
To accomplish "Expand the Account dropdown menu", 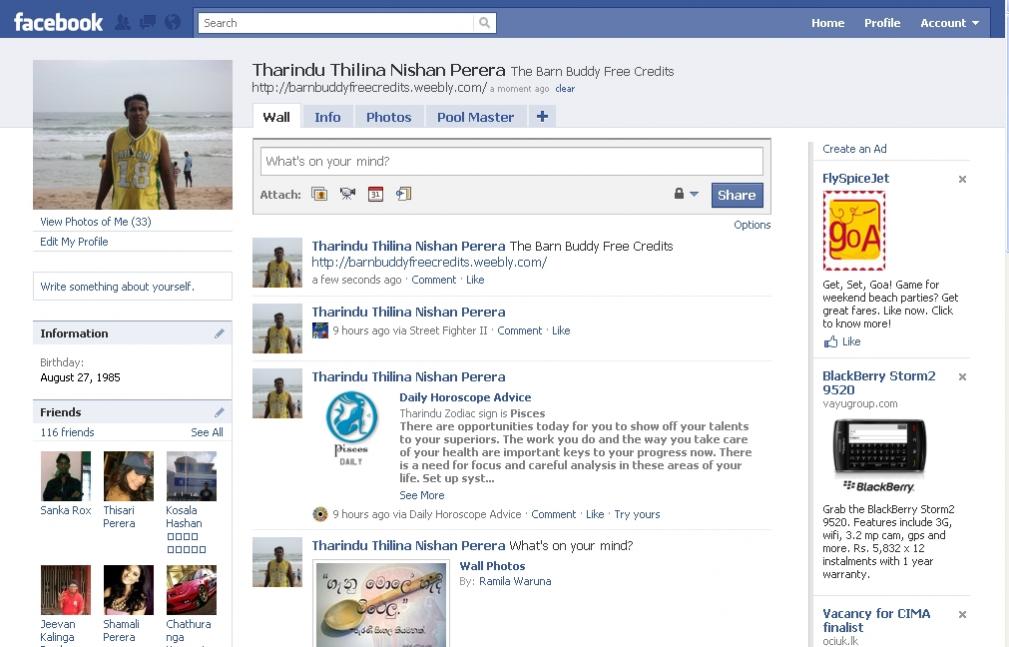I will click(x=950, y=23).
